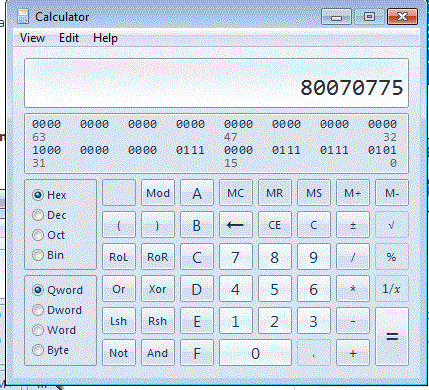The image size is (429, 390).
Task: Click the Xor button
Action: pos(158,289)
